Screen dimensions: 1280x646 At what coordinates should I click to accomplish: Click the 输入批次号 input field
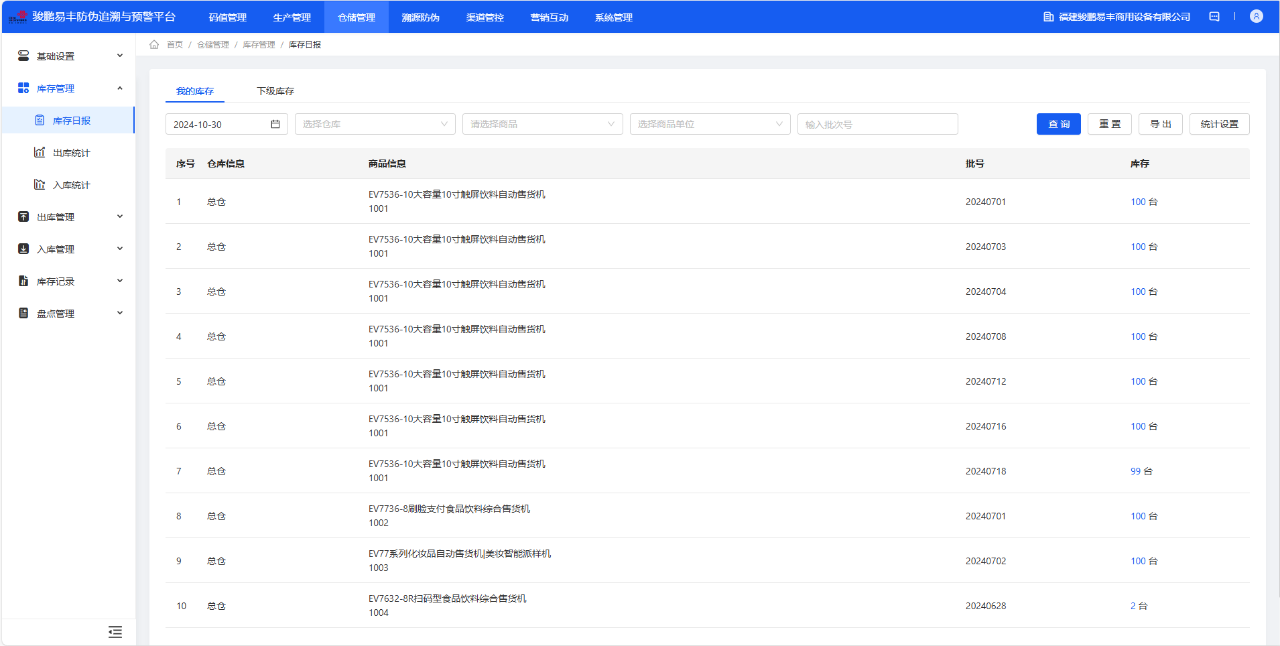(x=877, y=124)
